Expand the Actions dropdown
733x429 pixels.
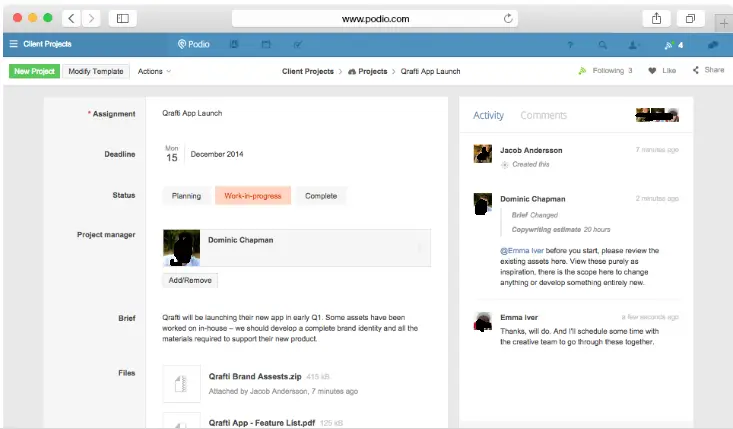click(x=154, y=72)
